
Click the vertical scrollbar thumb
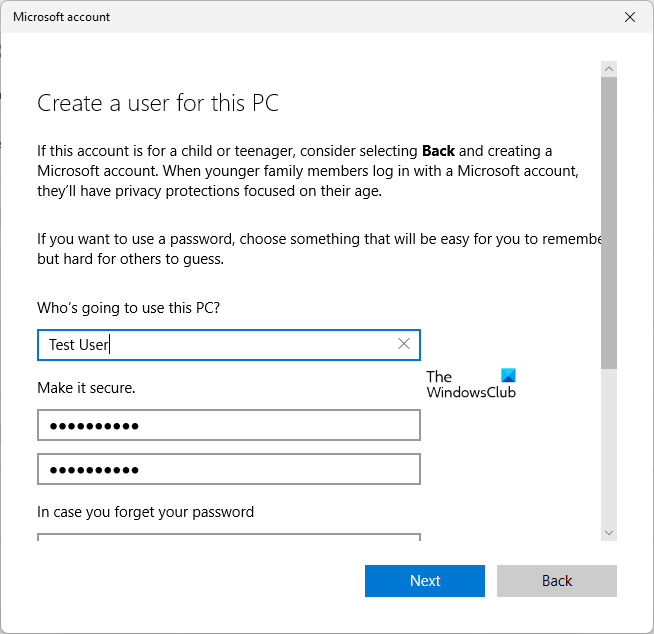(609, 220)
